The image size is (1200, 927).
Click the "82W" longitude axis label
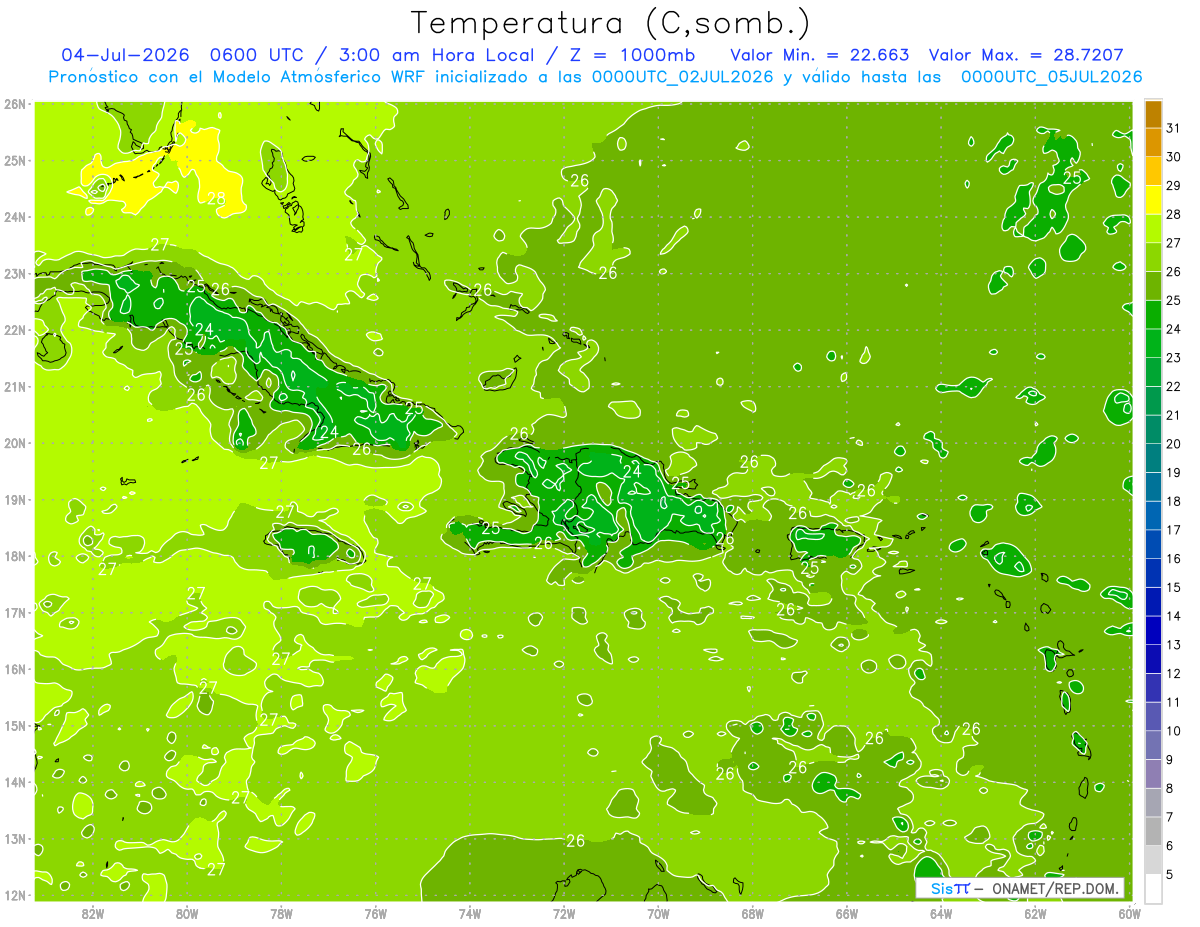pos(93,914)
